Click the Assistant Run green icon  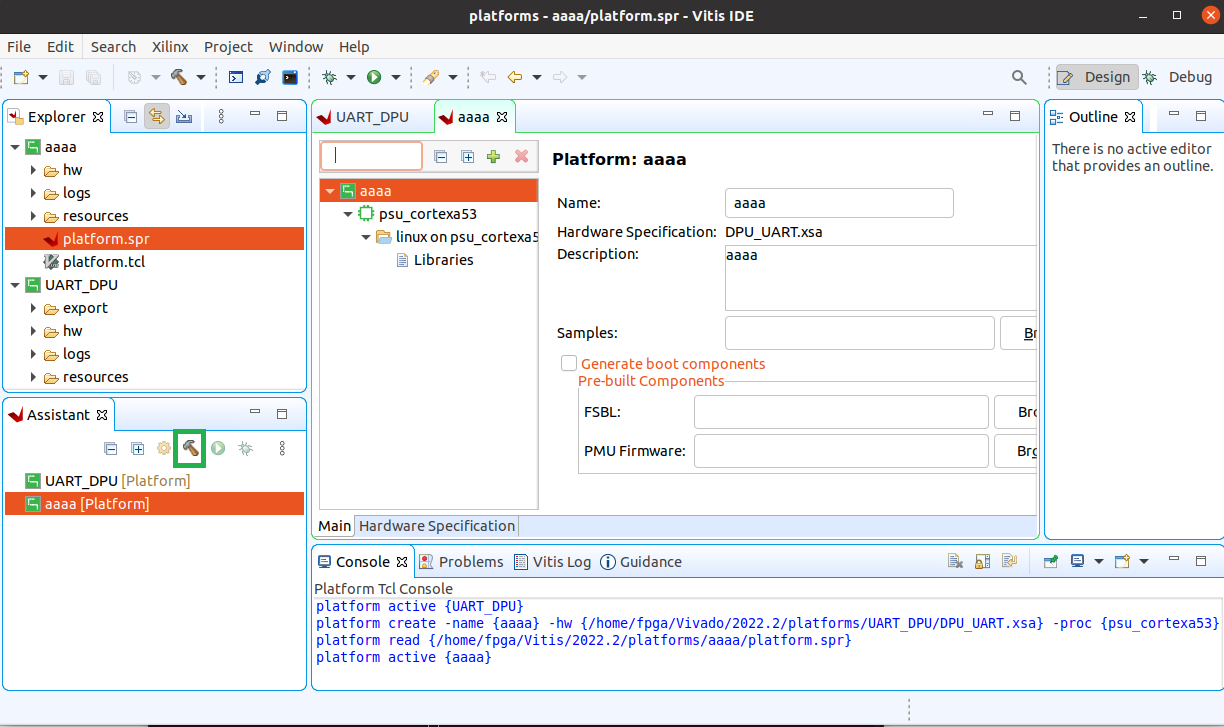tap(217, 449)
